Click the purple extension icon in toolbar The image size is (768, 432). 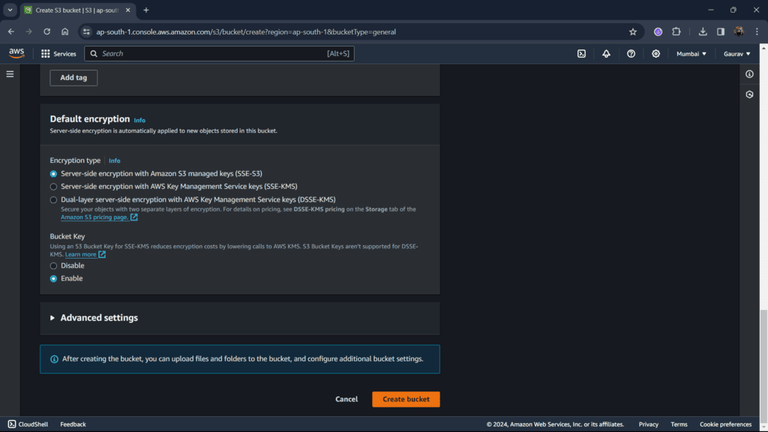[658, 32]
